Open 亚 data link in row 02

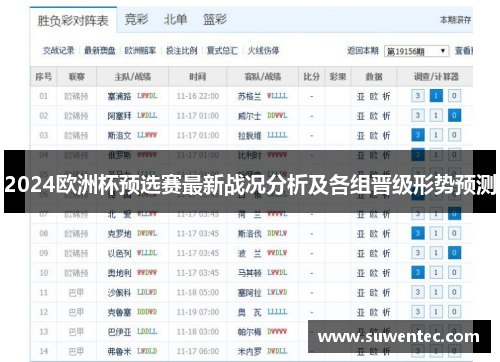(x=361, y=116)
